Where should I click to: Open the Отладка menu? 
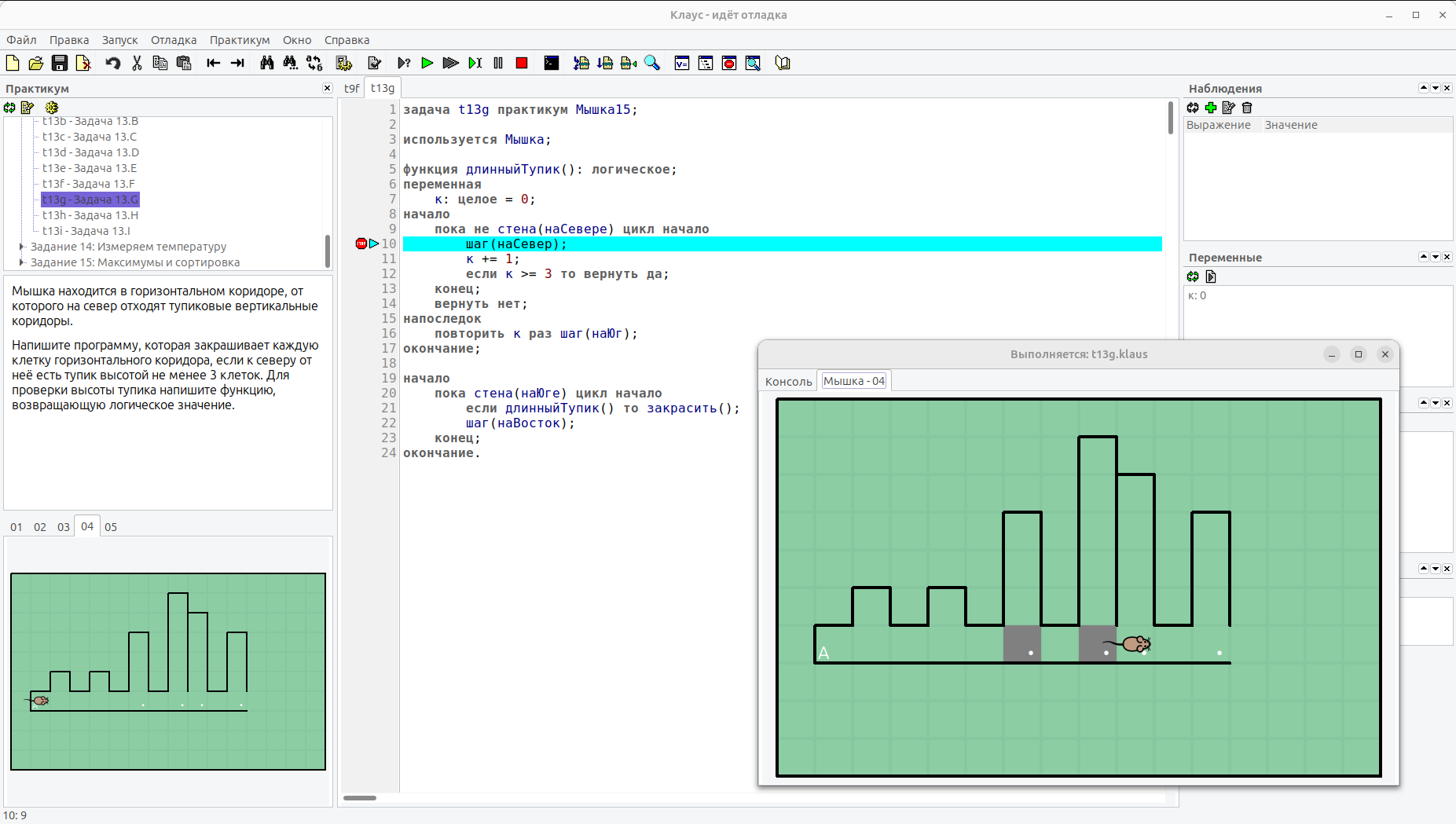pos(174,40)
